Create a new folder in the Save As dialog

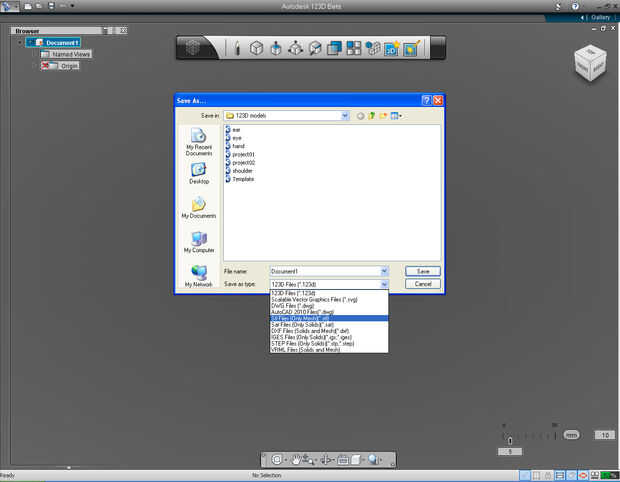pyautogui.click(x=383, y=116)
